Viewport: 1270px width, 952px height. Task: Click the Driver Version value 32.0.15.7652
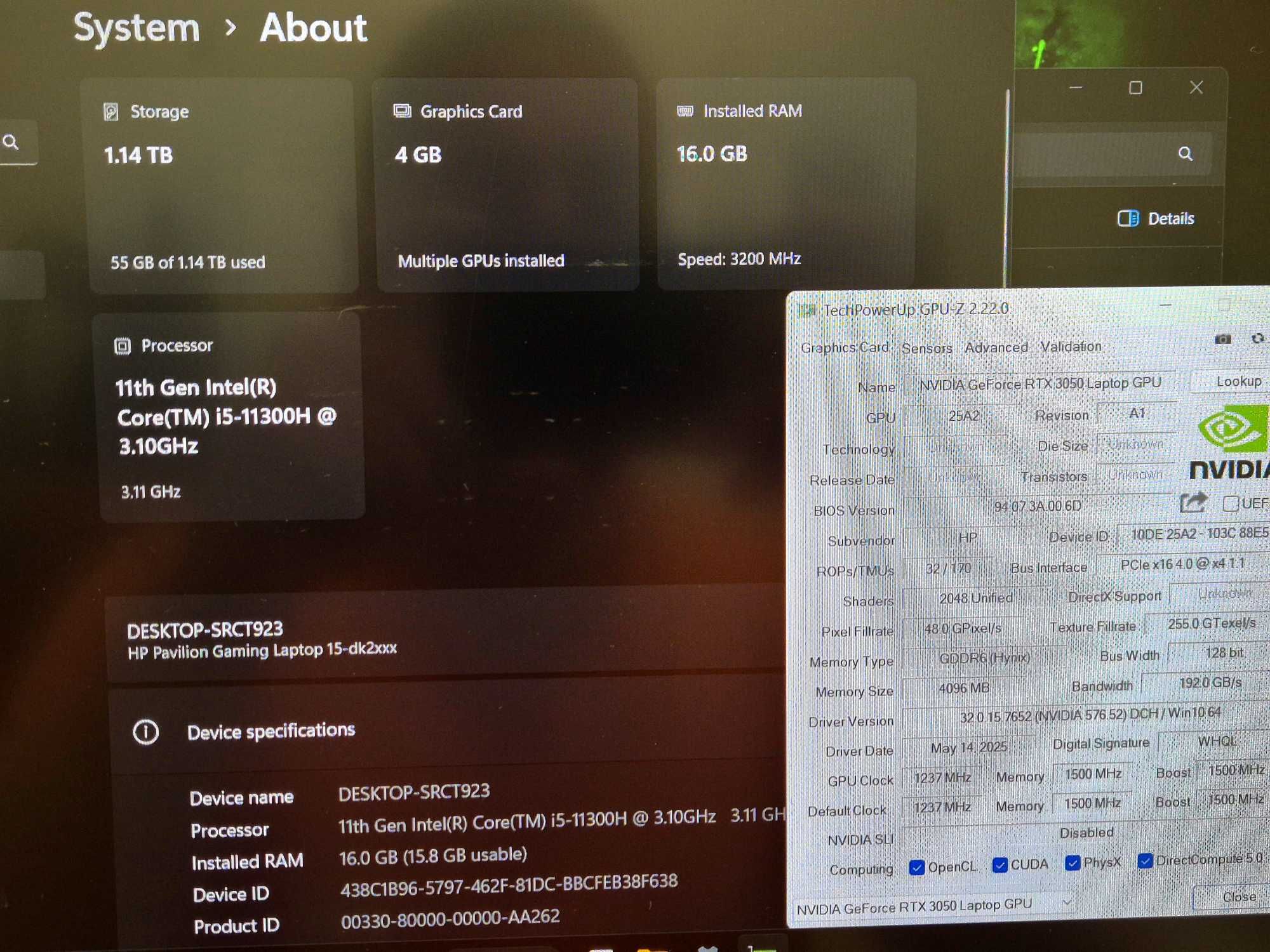pos(1090,715)
